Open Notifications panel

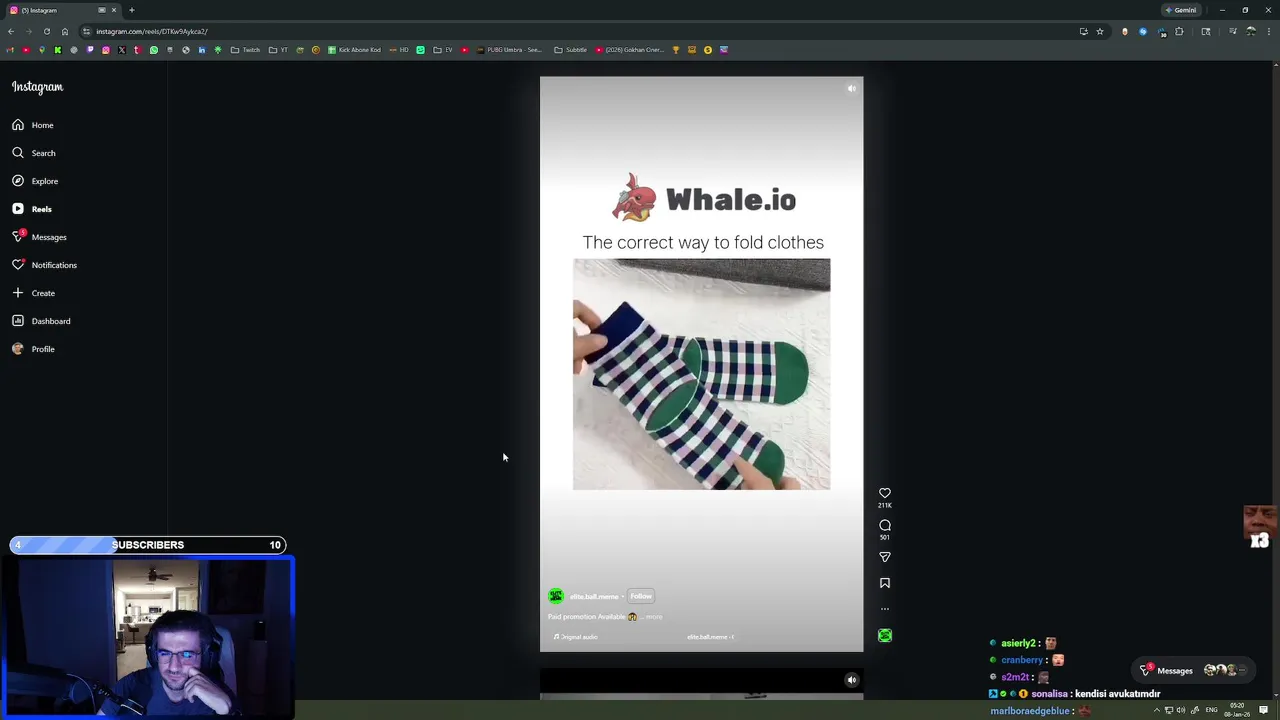point(44,265)
